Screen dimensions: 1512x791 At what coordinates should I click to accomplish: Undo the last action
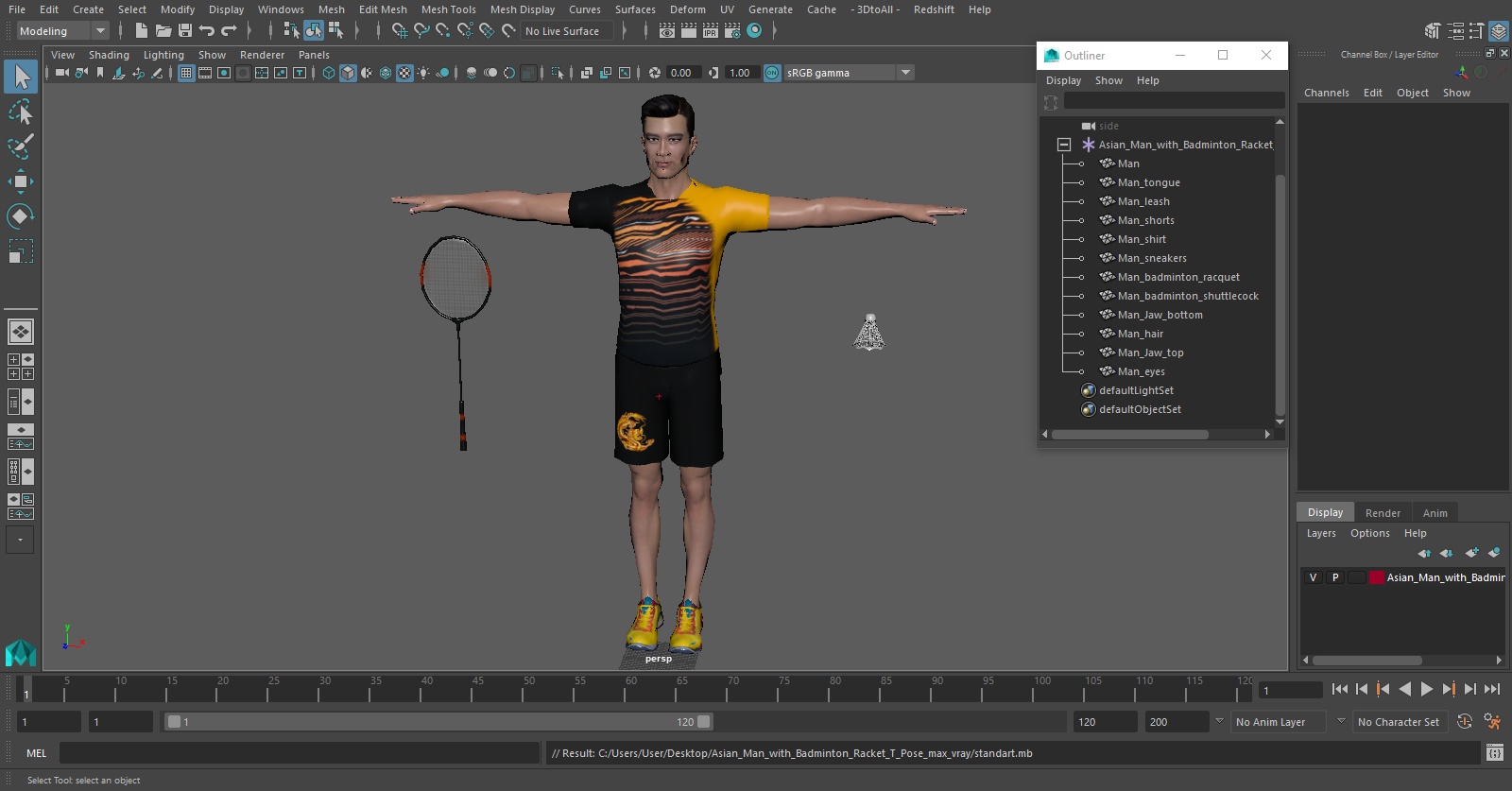[x=206, y=31]
